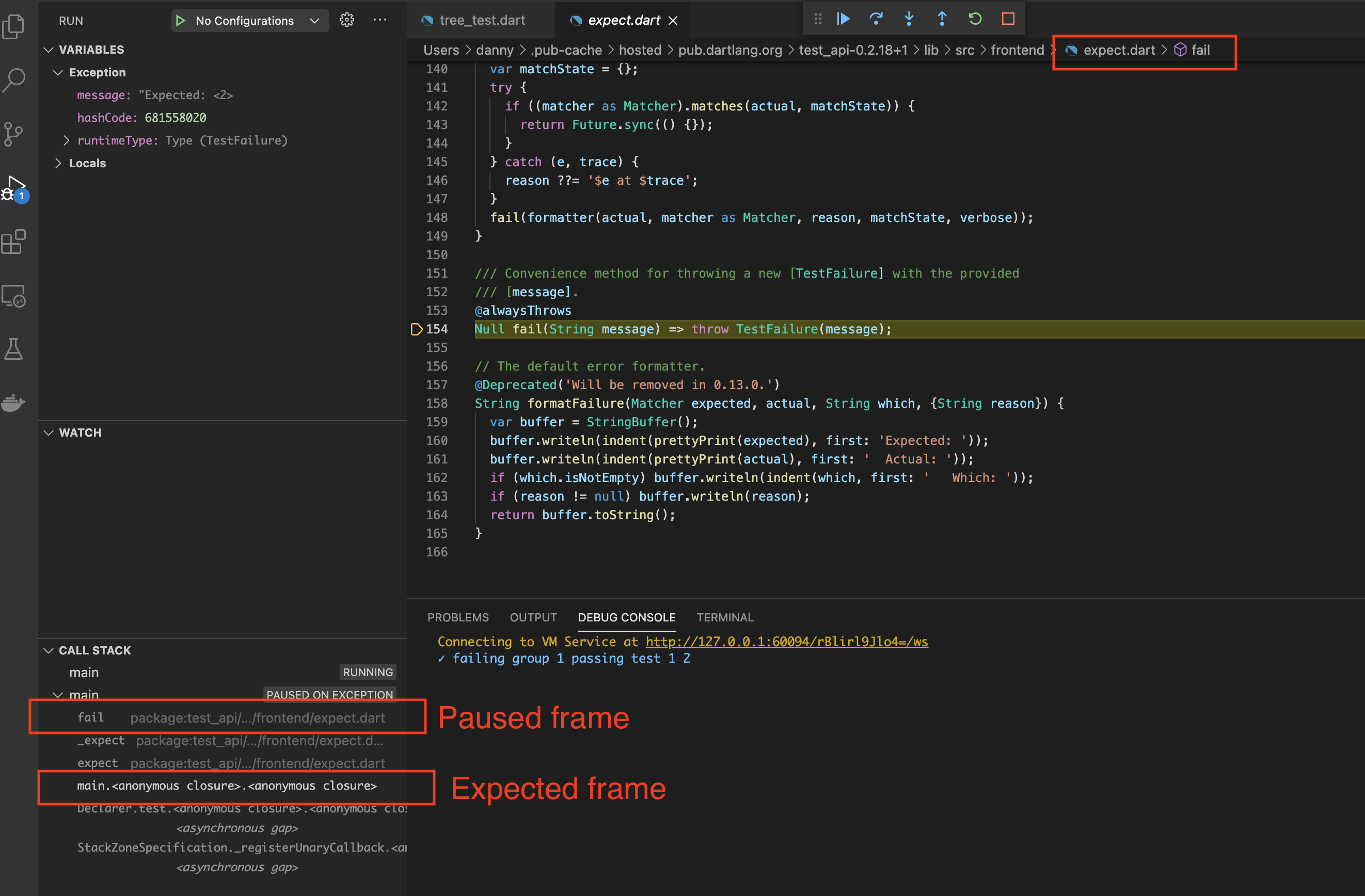Screen dimensions: 1365x896
Task: Open the No Configurations dropdown
Action: tap(249, 21)
